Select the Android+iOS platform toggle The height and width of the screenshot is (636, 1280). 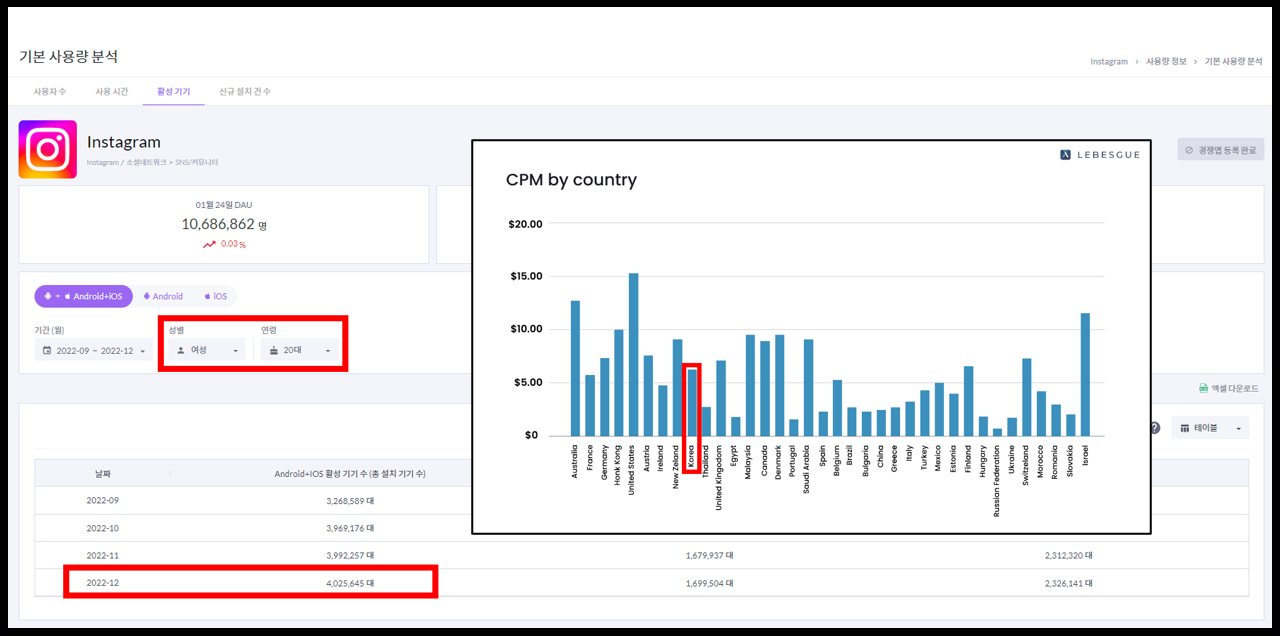83,296
